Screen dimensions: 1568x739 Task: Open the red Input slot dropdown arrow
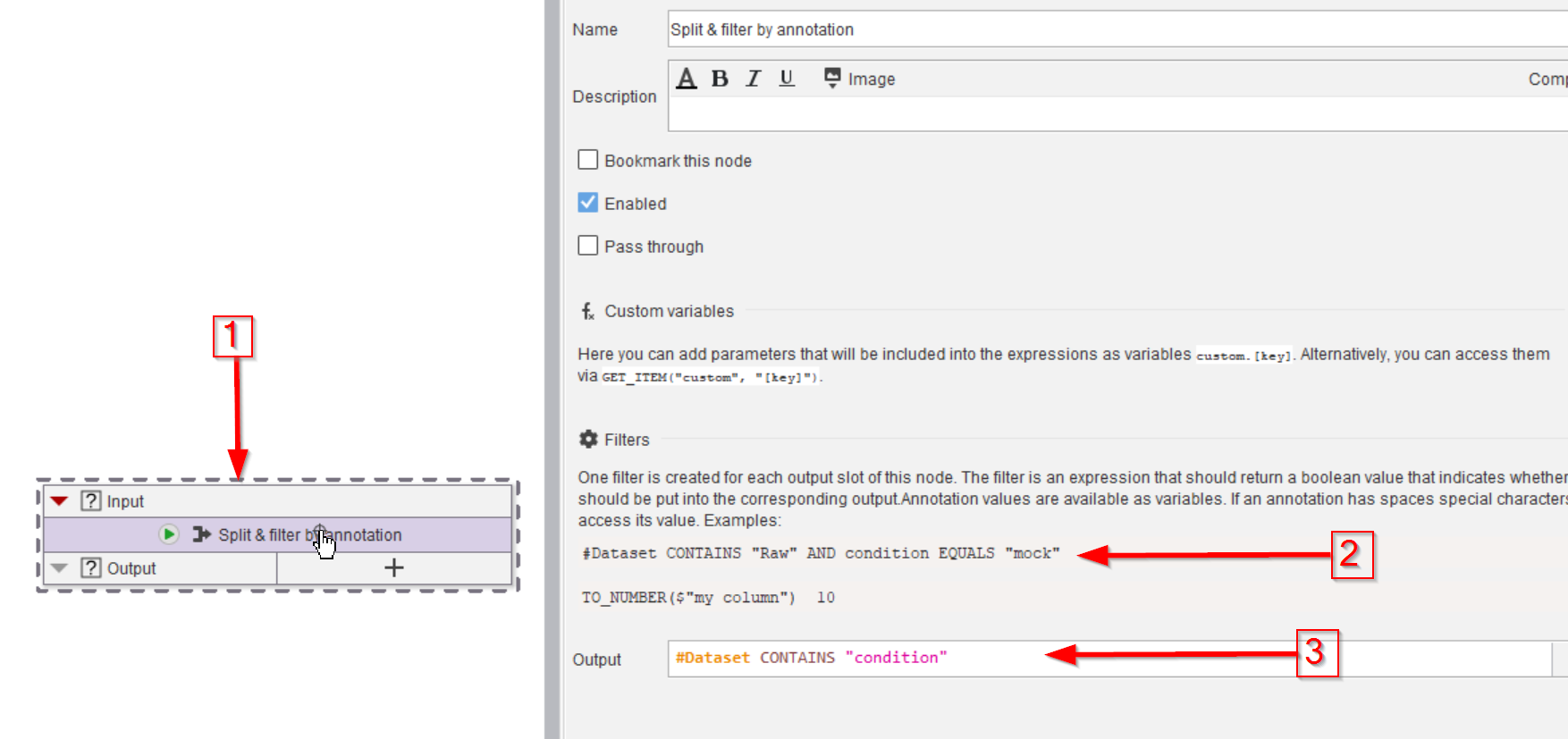point(60,501)
